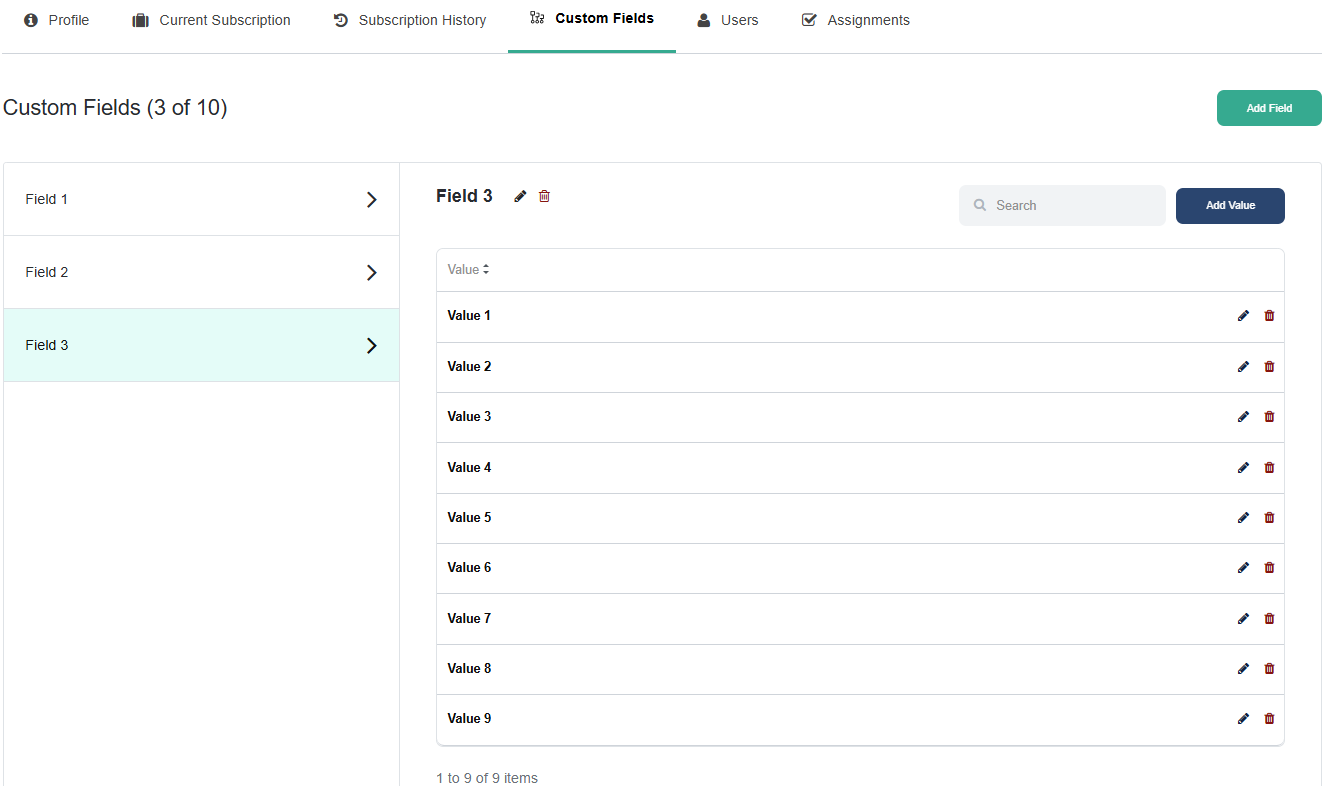
Task: Delete Value 3 with the trash icon
Action: click(1269, 417)
